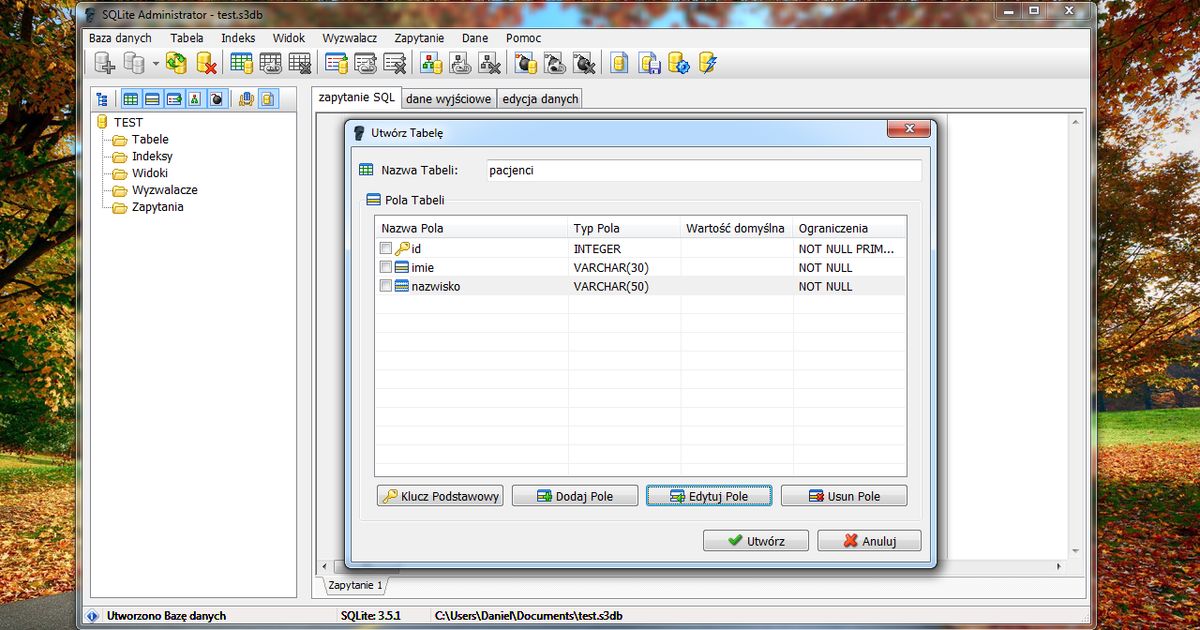Open the Zapytanie menu
Screen dimensions: 1200x630
(419, 37)
